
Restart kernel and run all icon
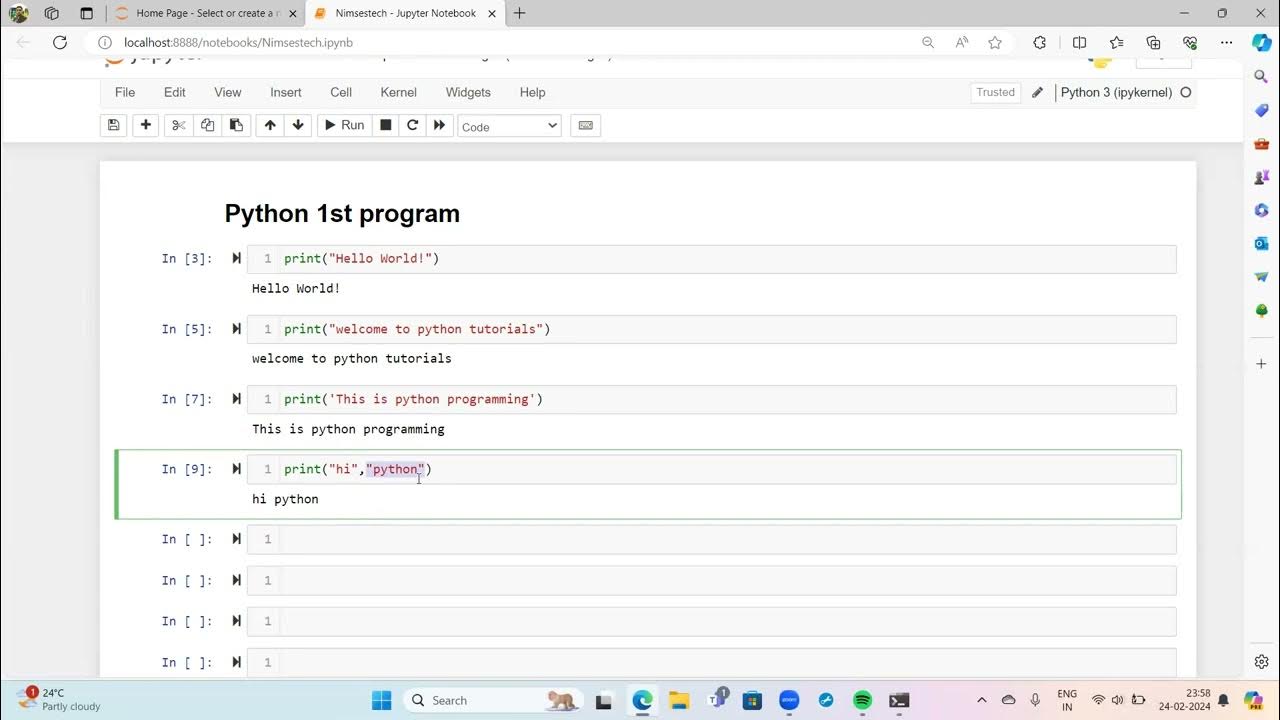pos(439,125)
